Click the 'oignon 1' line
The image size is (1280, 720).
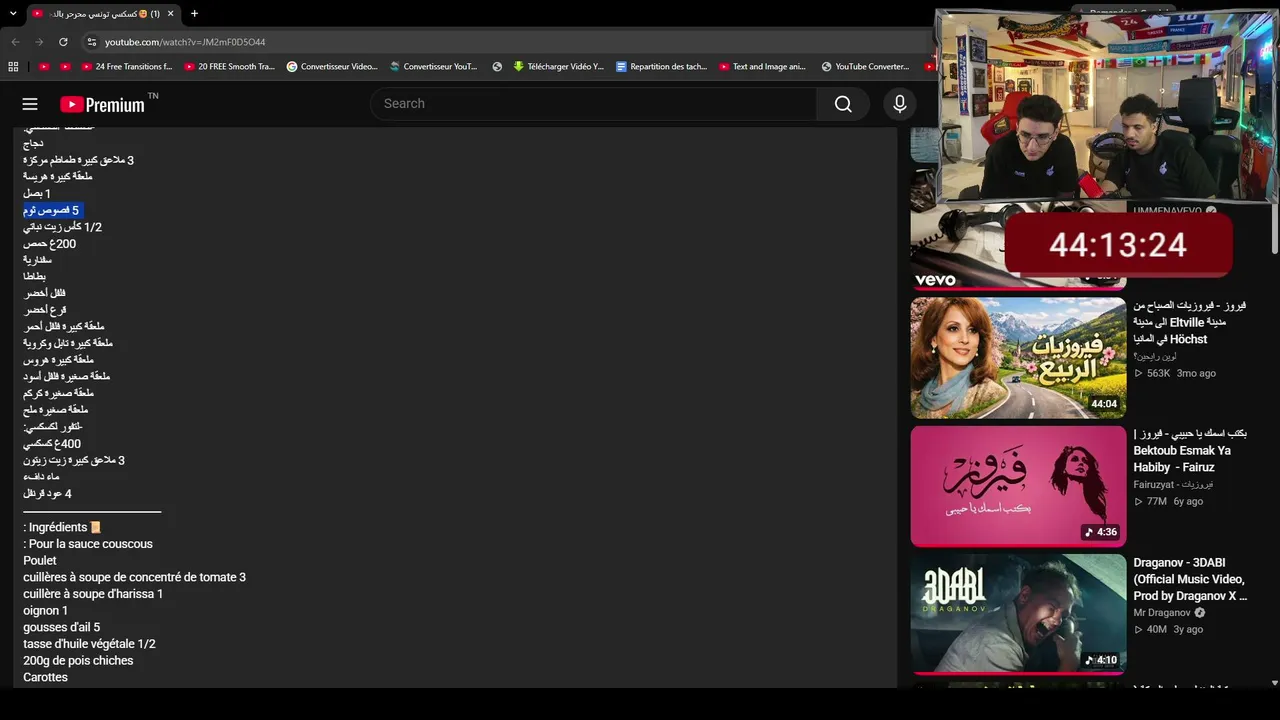click(46, 611)
